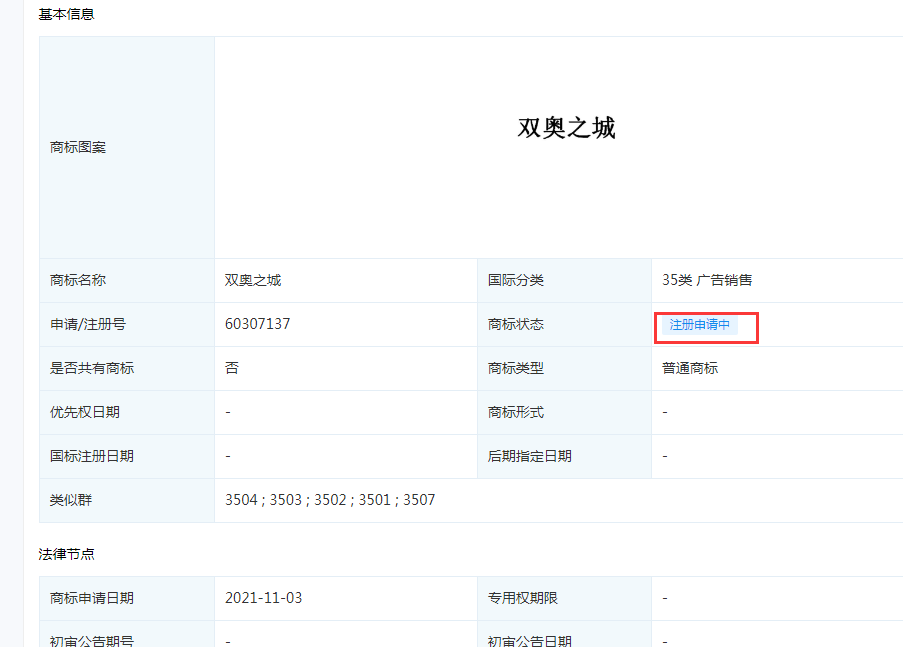Click the 法律节点 section header
The height and width of the screenshot is (647, 903).
coord(60,553)
